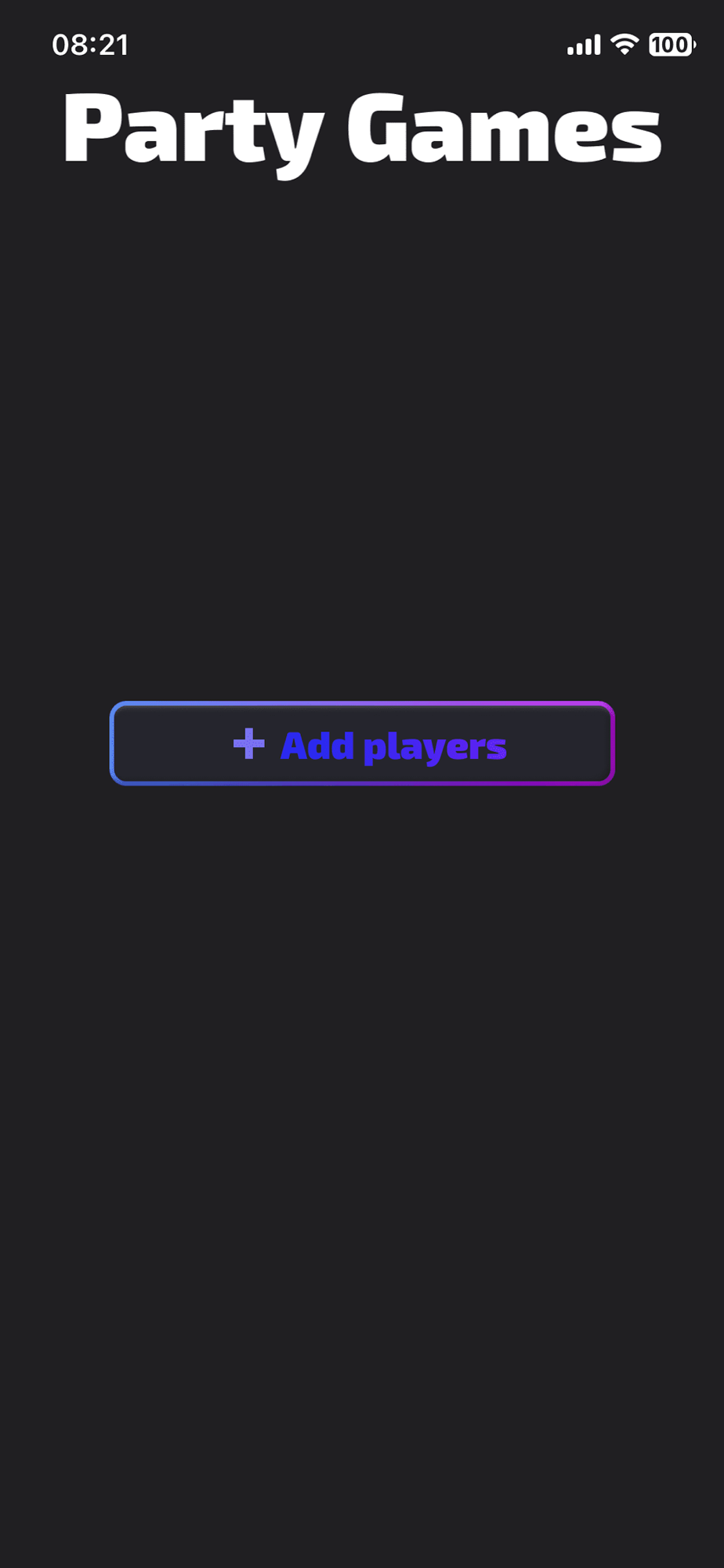The width and height of the screenshot is (724, 1568).
Task: Click the word "players" in the button
Action: pos(435,747)
